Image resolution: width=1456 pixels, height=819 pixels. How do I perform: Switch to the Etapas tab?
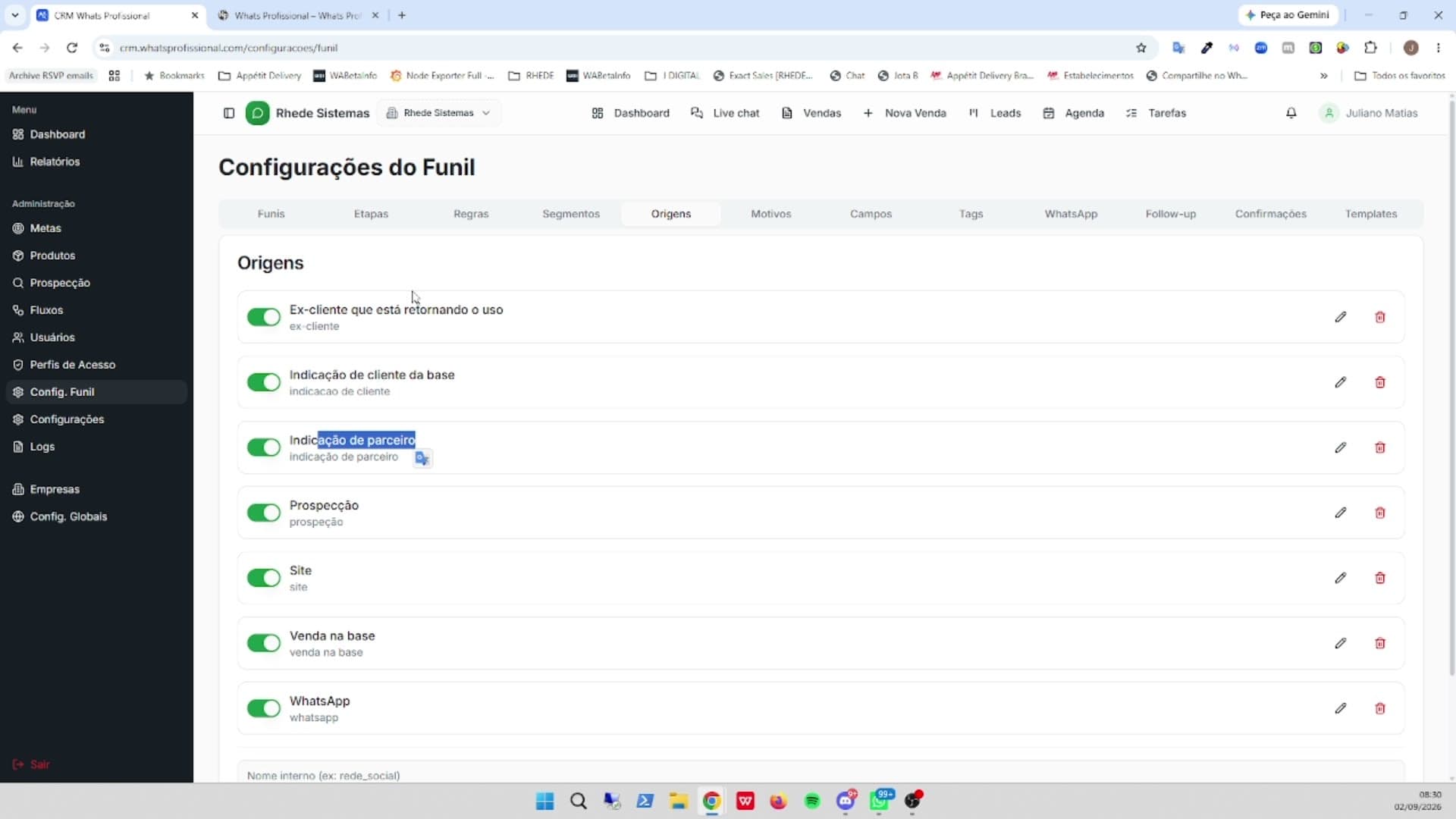click(371, 214)
